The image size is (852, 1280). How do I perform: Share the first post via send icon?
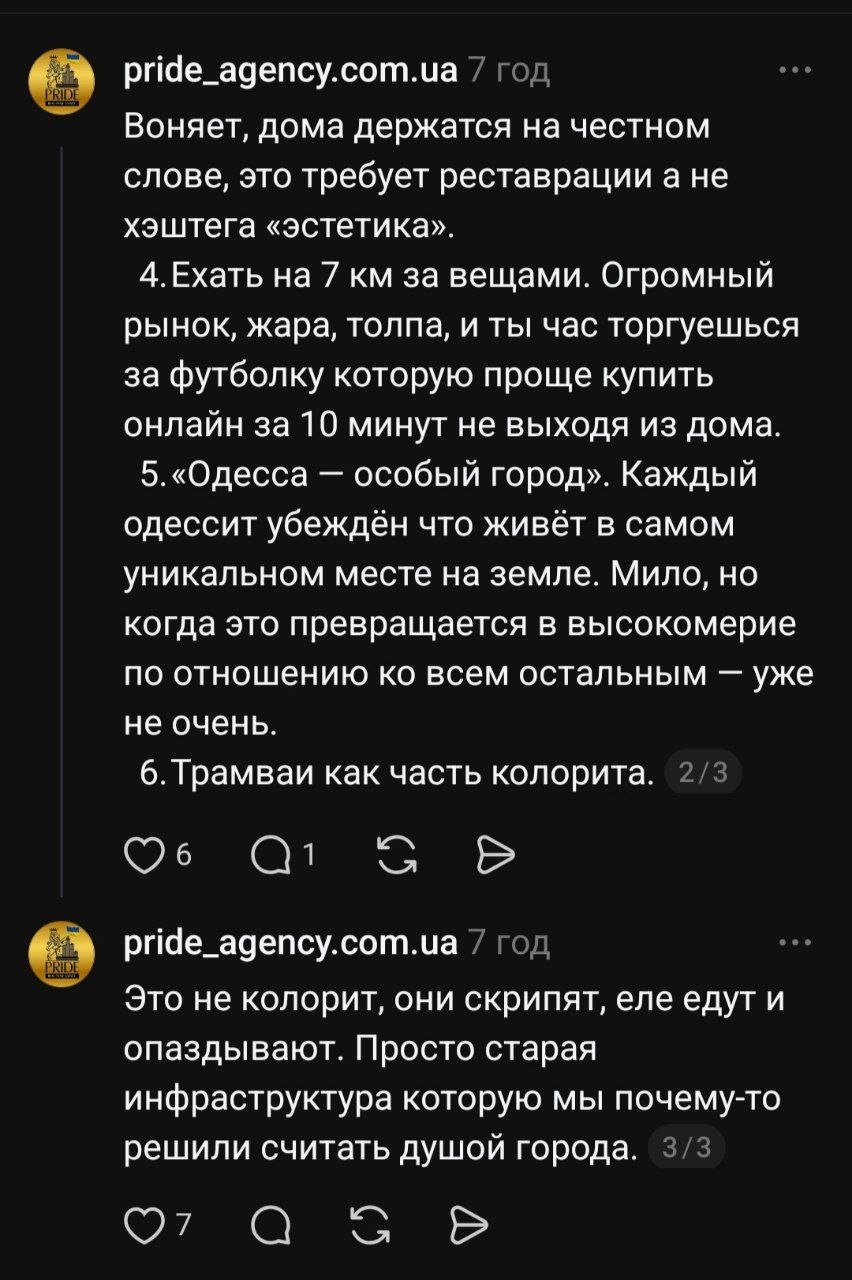494,853
